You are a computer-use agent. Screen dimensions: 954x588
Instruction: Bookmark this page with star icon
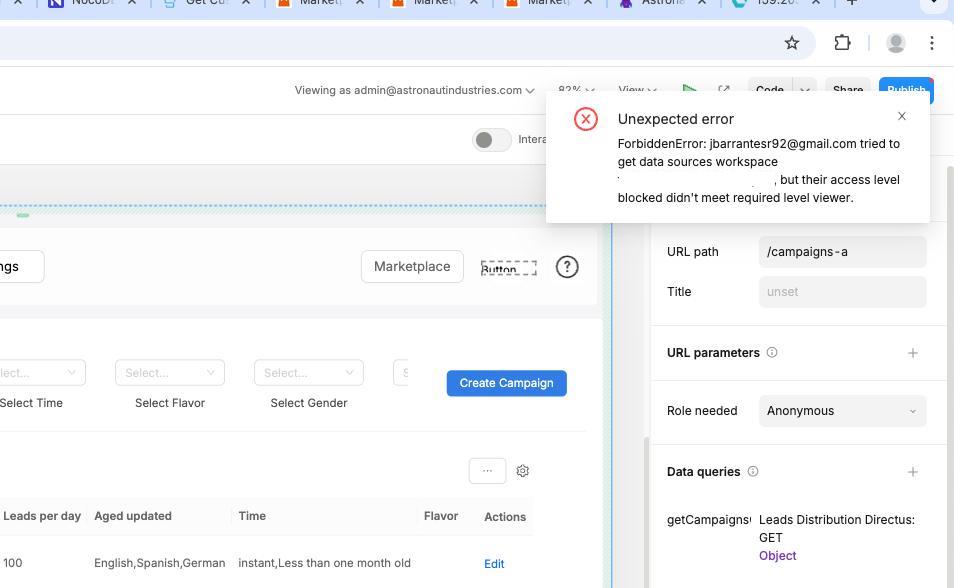coord(791,42)
